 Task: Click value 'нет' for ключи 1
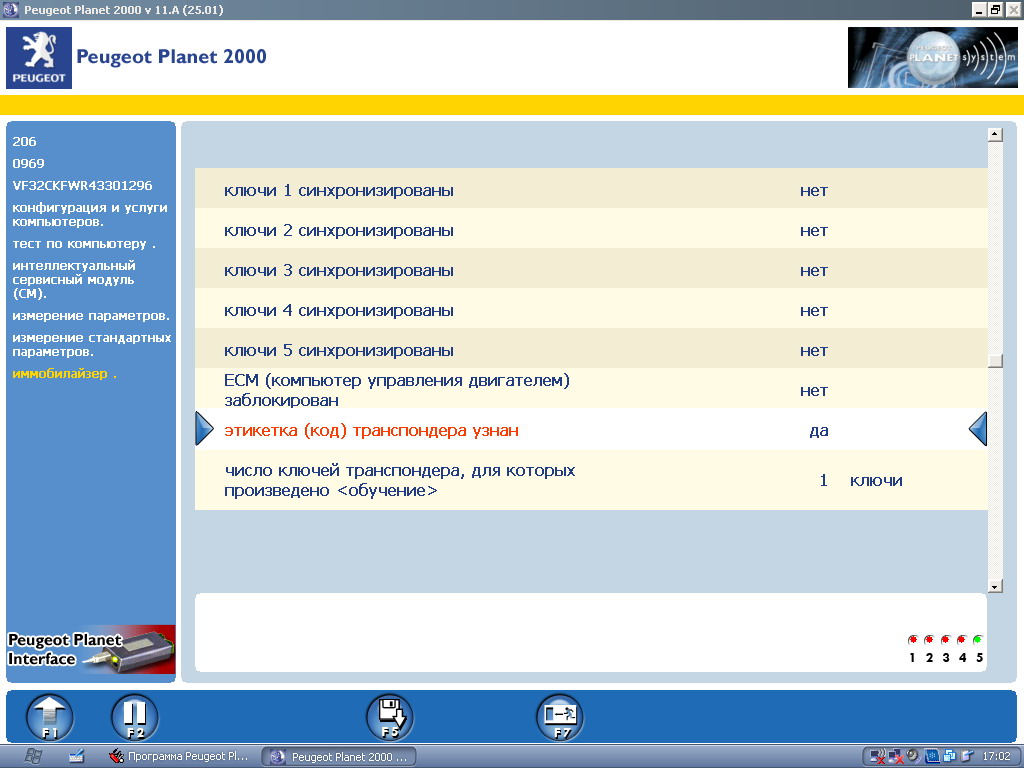814,191
